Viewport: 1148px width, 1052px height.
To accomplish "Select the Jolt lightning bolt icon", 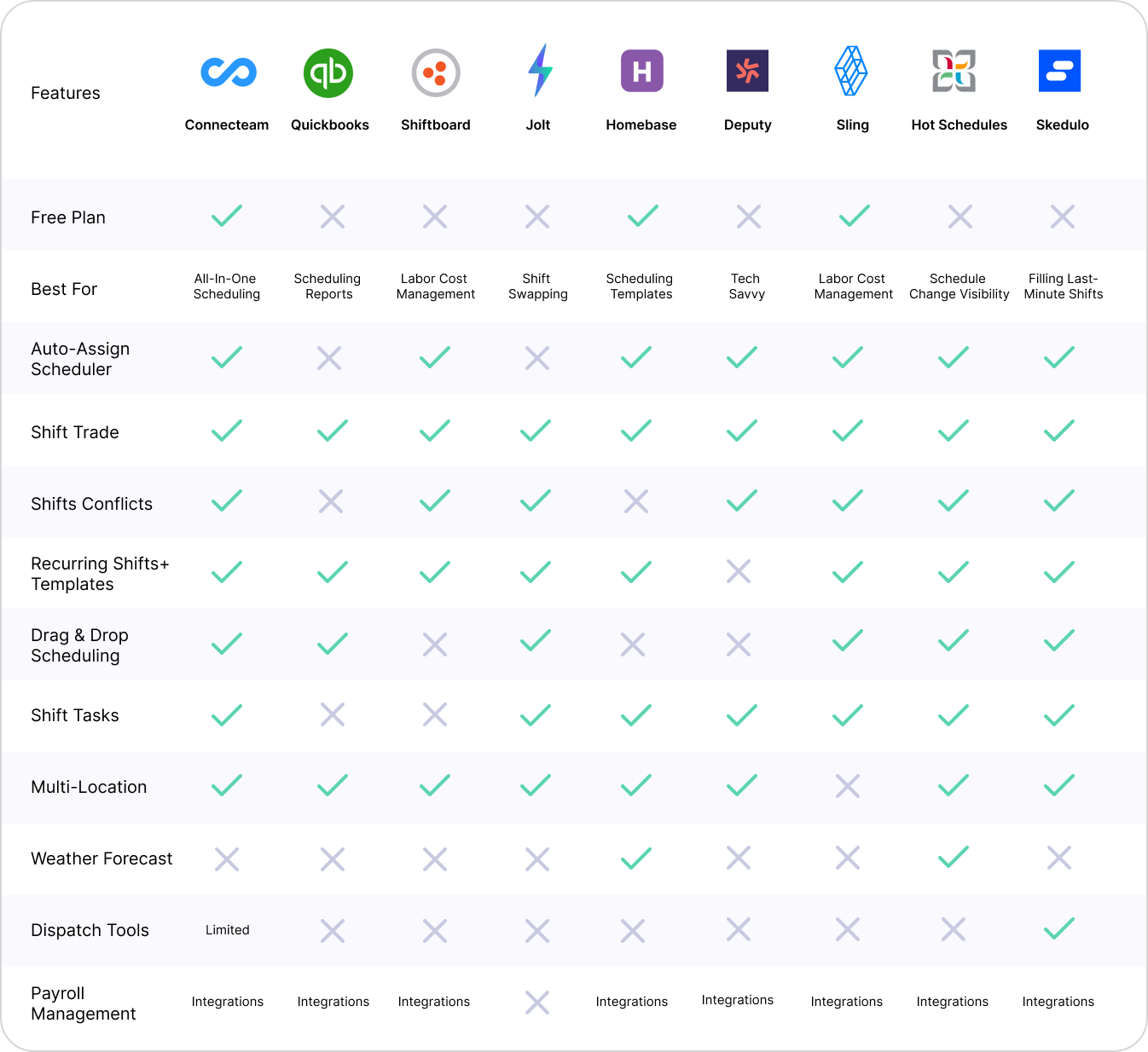I will point(538,72).
